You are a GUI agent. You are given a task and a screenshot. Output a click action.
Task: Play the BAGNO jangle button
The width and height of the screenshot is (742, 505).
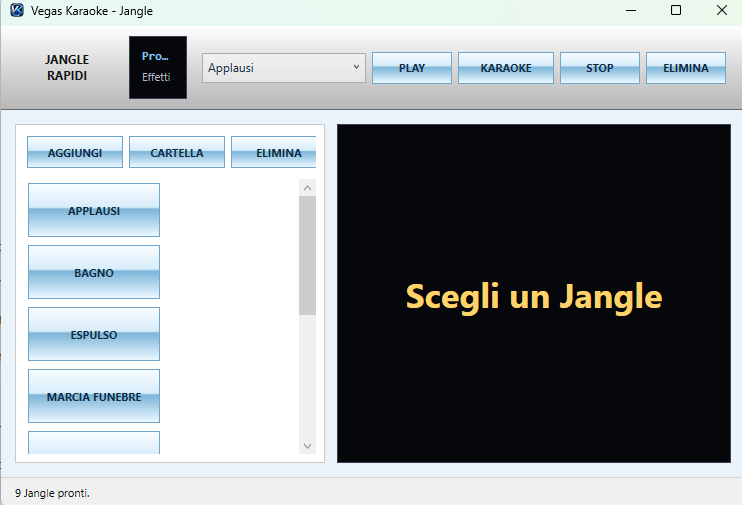click(x=94, y=272)
